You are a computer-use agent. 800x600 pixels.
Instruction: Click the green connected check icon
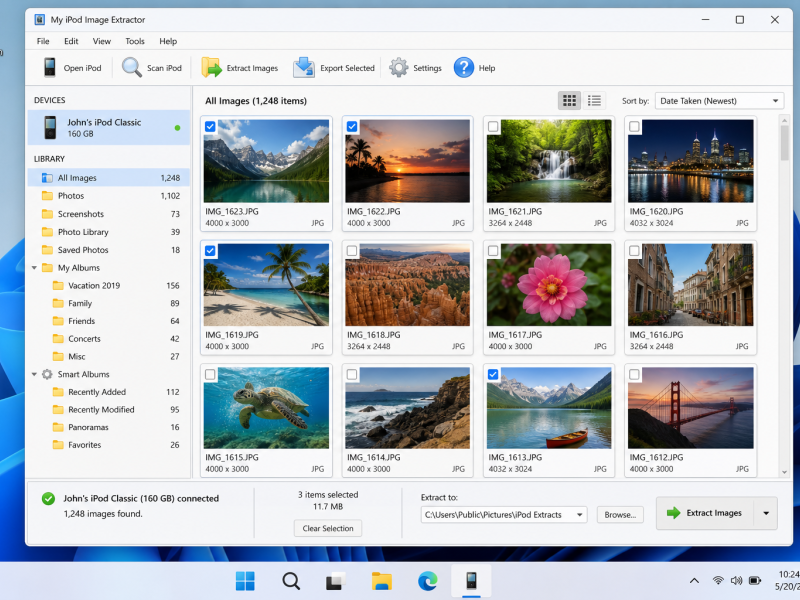[48, 498]
